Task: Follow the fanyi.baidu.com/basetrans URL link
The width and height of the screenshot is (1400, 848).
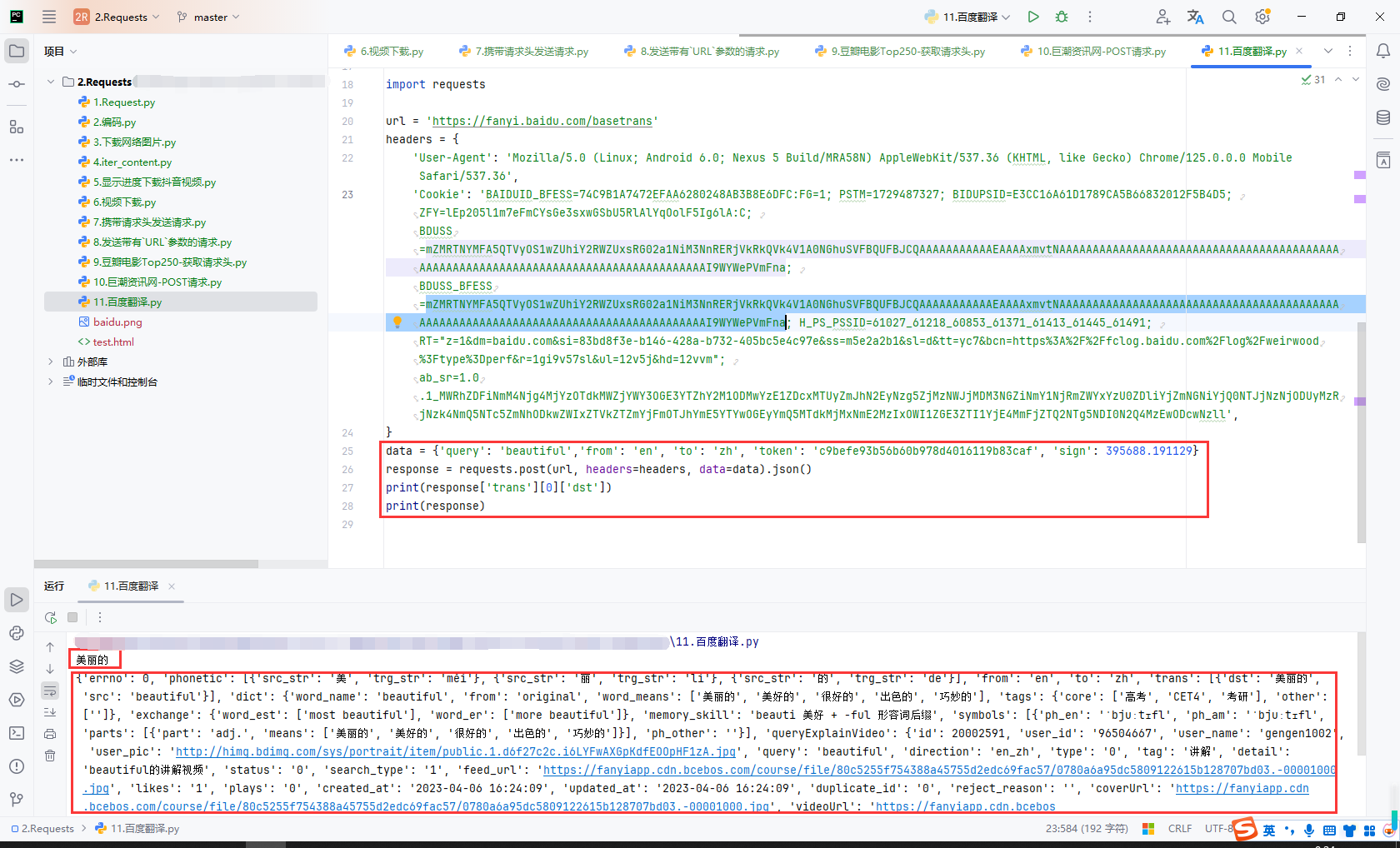Action: tap(542, 121)
